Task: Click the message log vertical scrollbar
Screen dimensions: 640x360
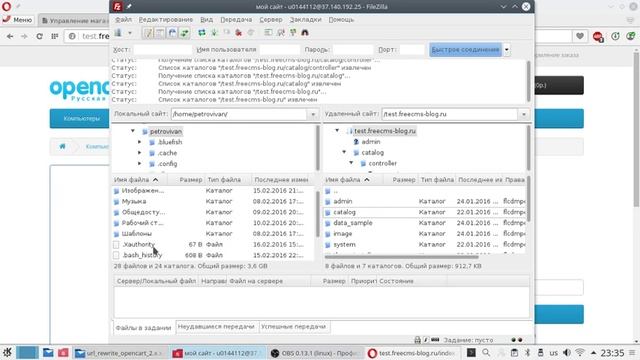Action: tap(529, 81)
